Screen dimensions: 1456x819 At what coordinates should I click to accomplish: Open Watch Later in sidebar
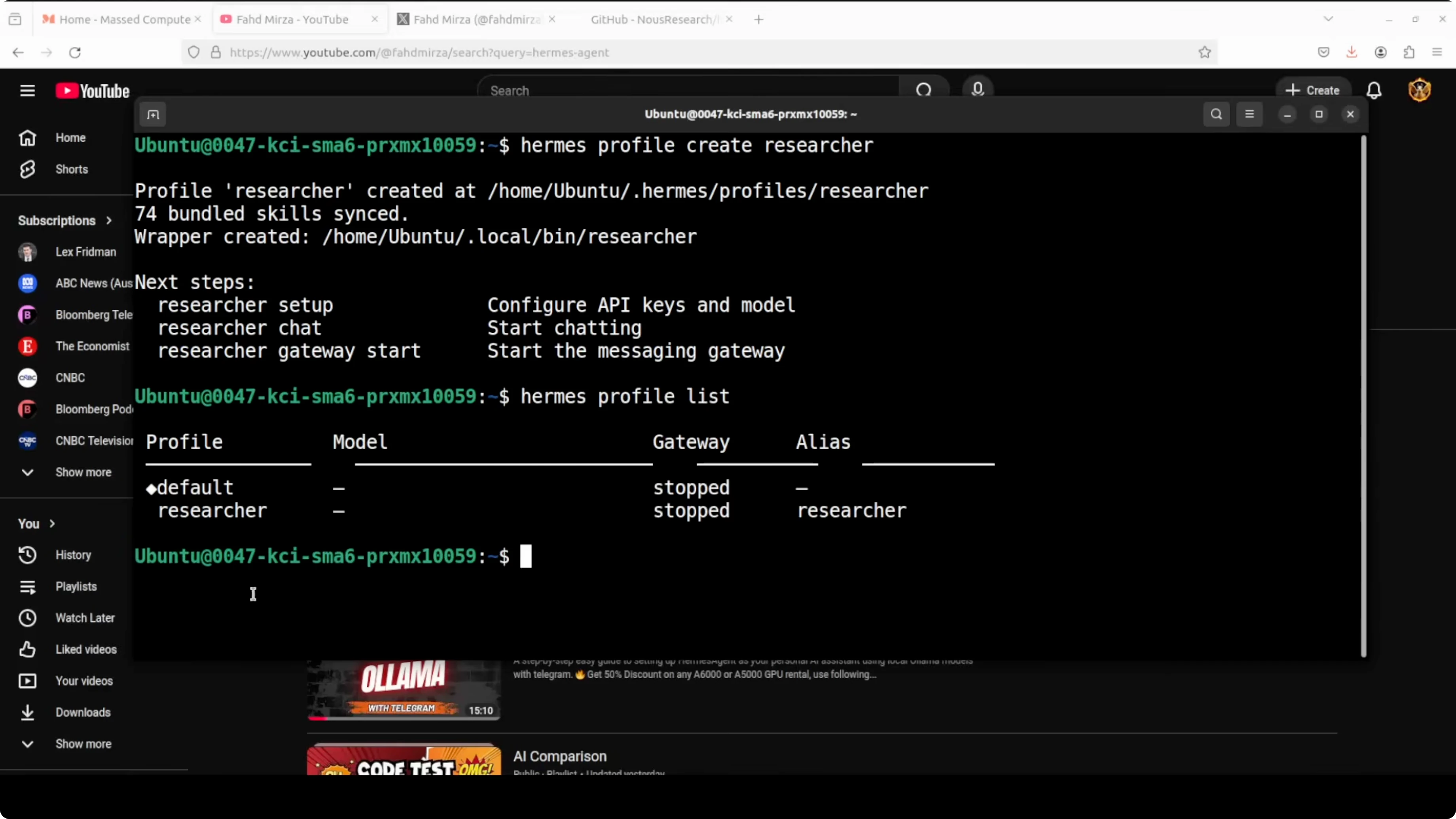tap(85, 618)
